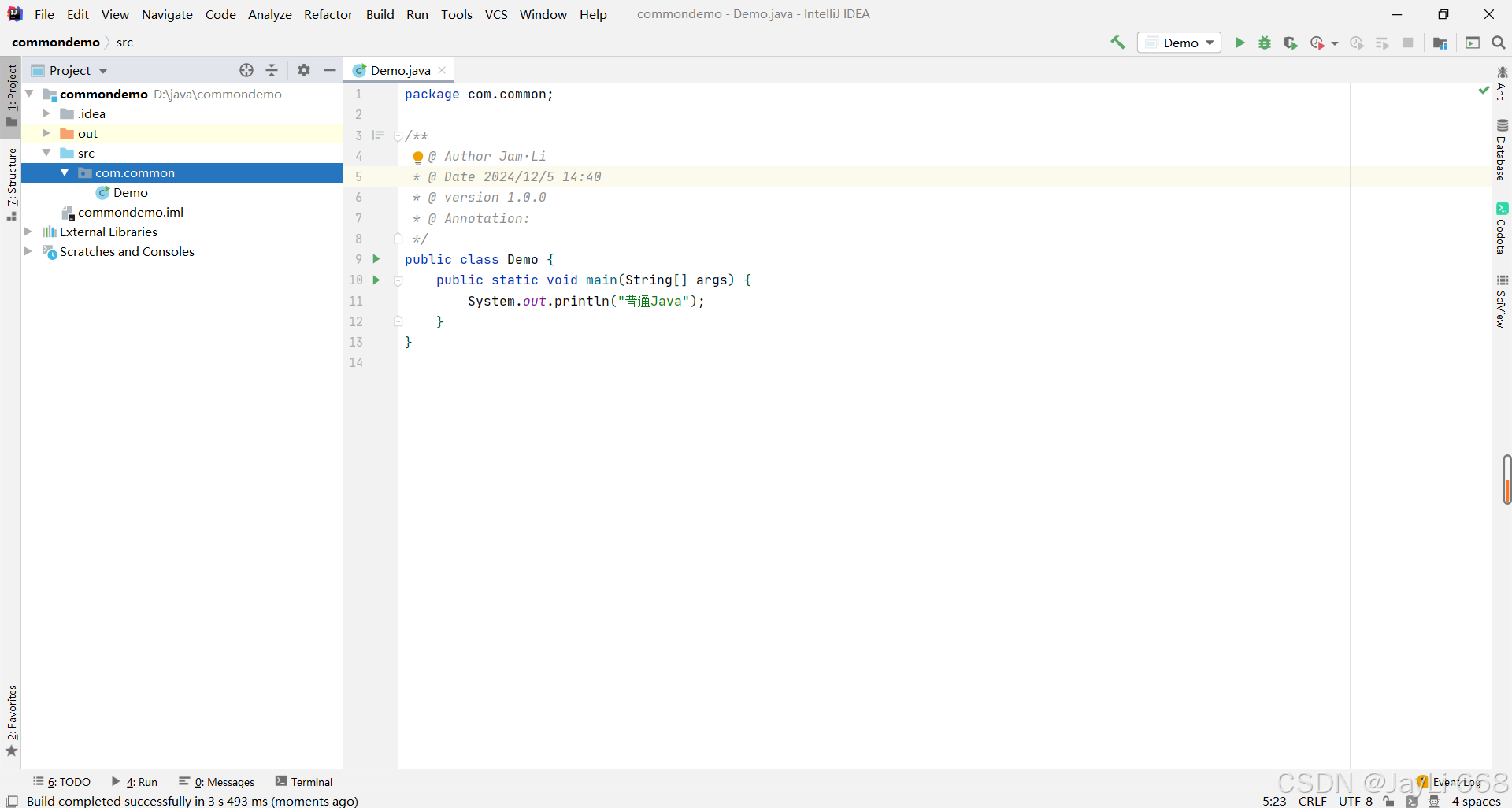
Task: Open the Build menu
Action: point(380,14)
